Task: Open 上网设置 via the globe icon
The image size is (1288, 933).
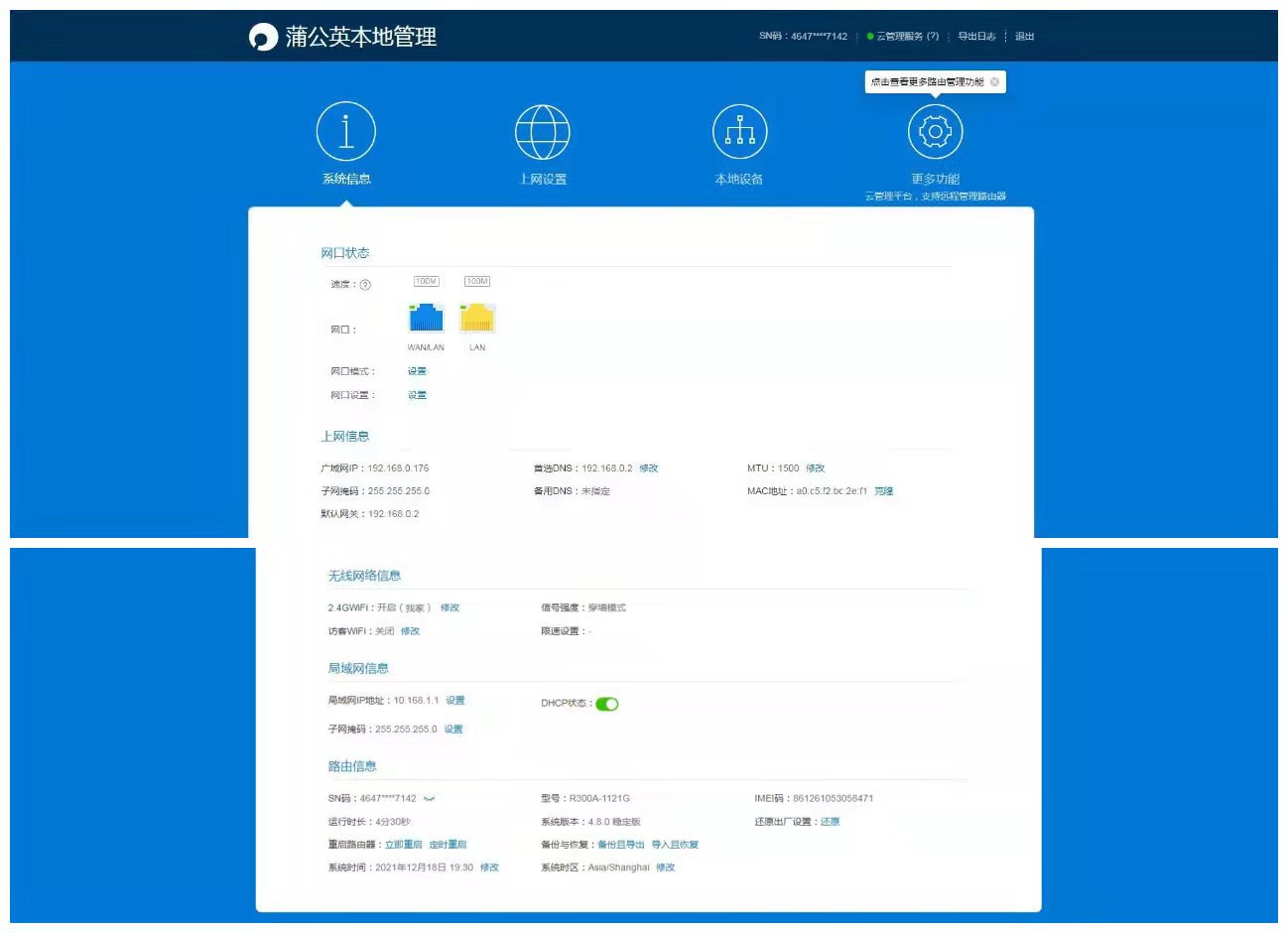Action: click(543, 130)
